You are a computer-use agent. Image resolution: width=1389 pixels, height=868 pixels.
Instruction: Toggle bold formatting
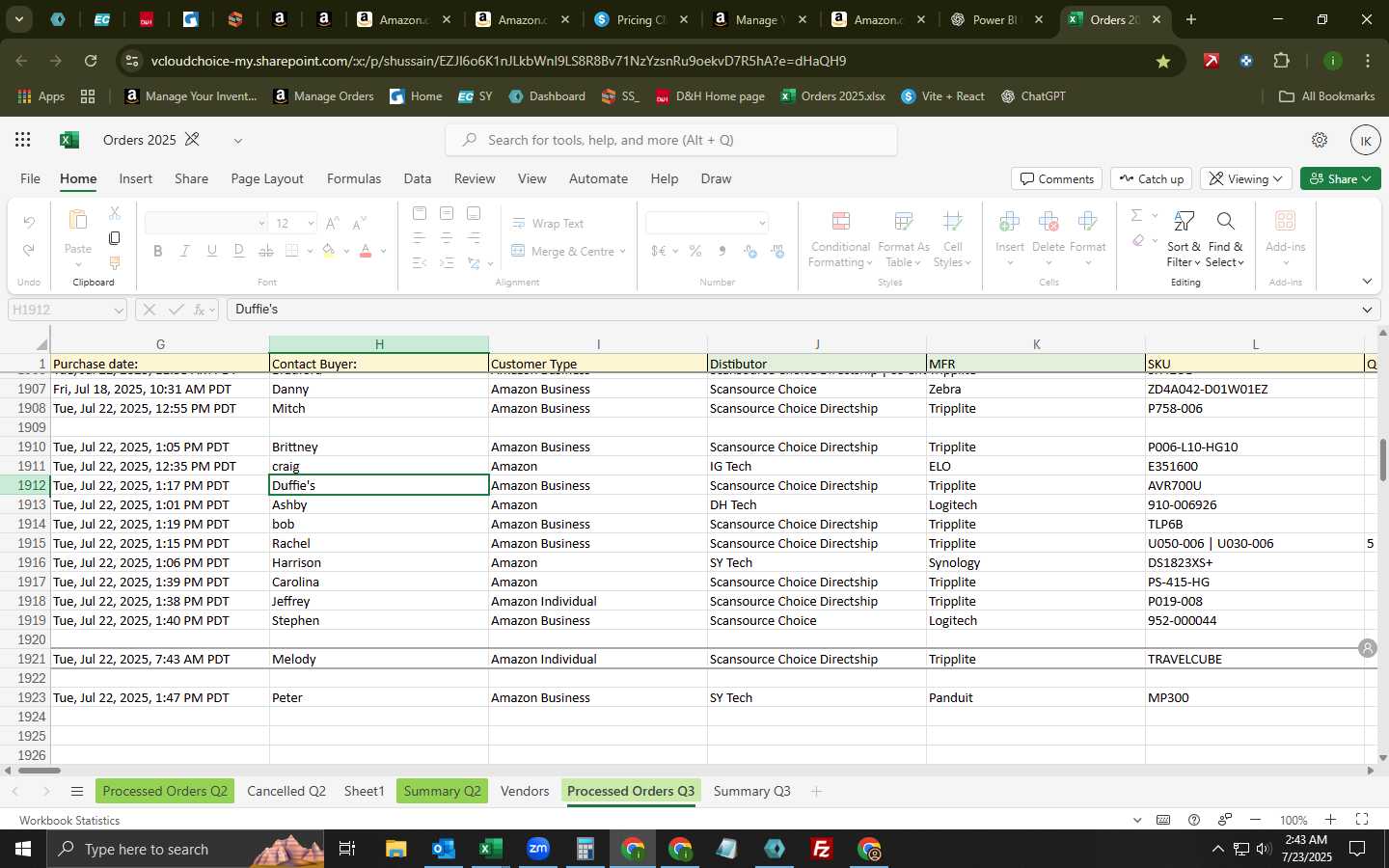point(158,251)
